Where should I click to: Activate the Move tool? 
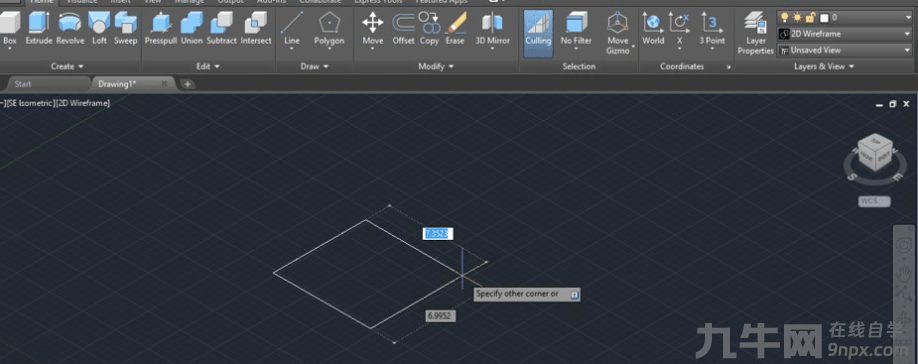point(372,28)
